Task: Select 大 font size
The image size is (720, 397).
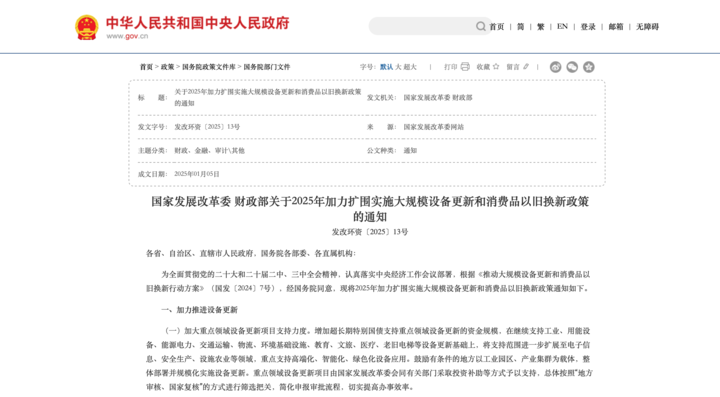Action: (x=398, y=67)
